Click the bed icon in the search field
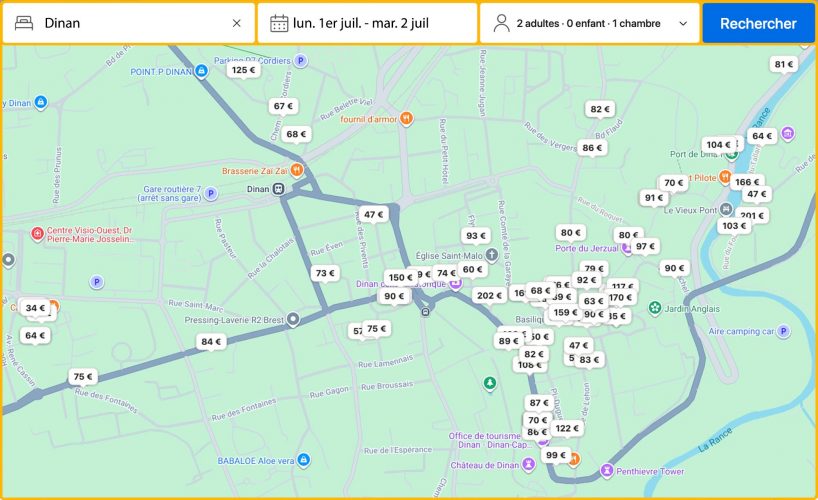The height and width of the screenshot is (500, 818). click(24, 23)
